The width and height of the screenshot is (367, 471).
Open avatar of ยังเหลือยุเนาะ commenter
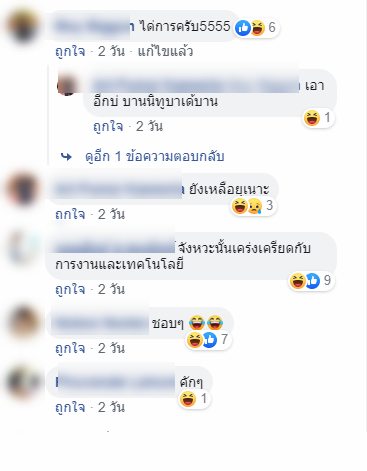tap(23, 189)
